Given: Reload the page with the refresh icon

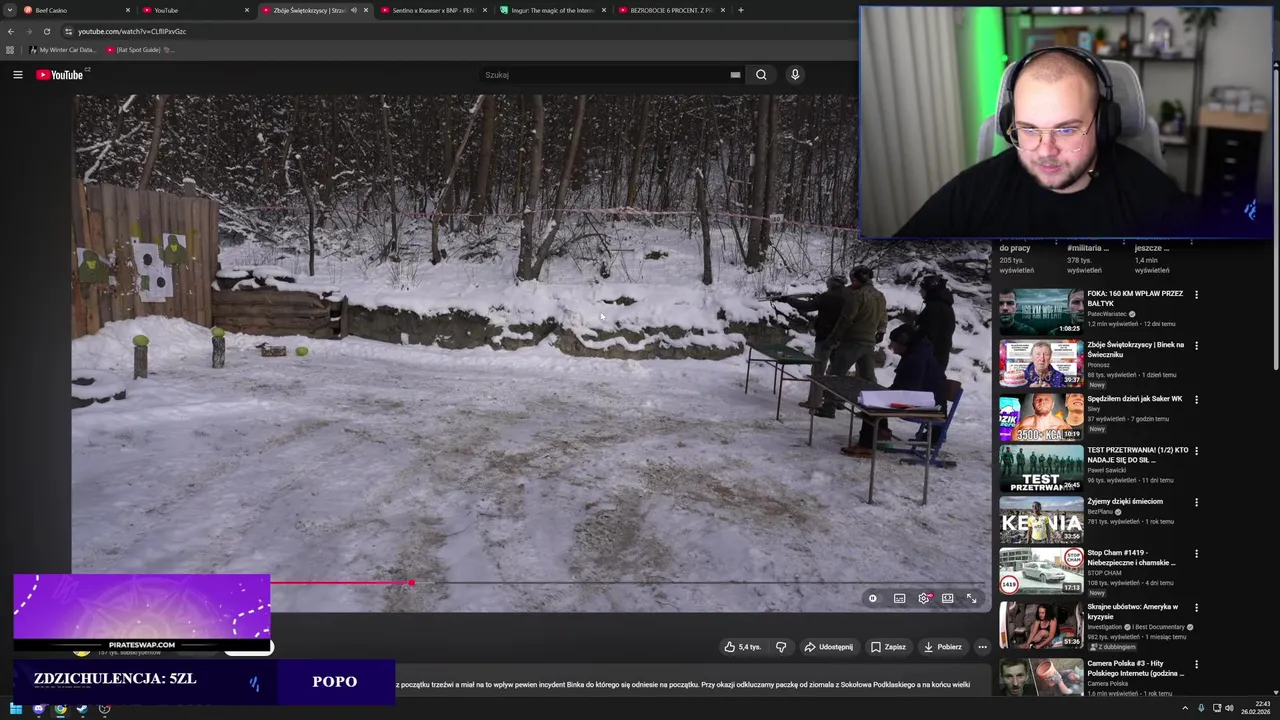Looking at the screenshot, I should coord(46,31).
